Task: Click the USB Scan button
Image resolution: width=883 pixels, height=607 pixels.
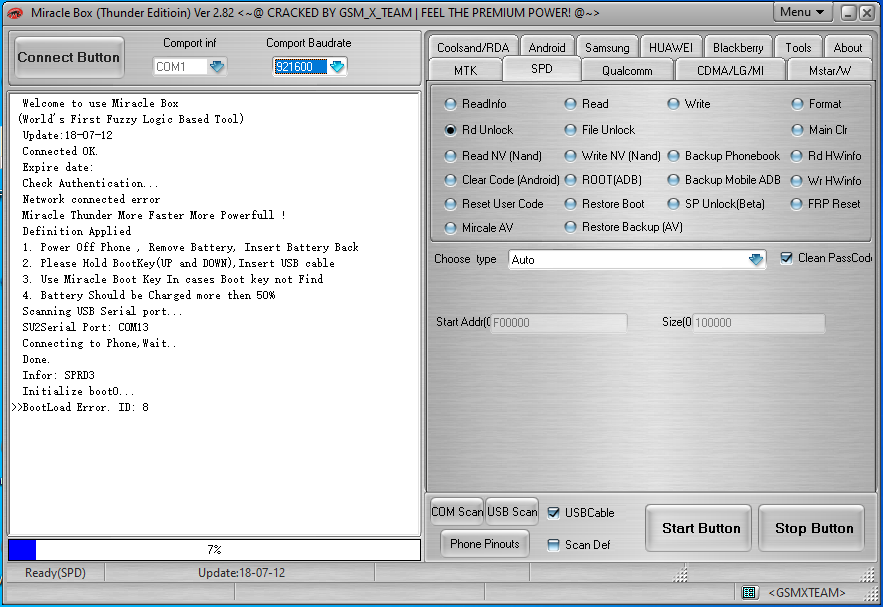Action: (512, 512)
